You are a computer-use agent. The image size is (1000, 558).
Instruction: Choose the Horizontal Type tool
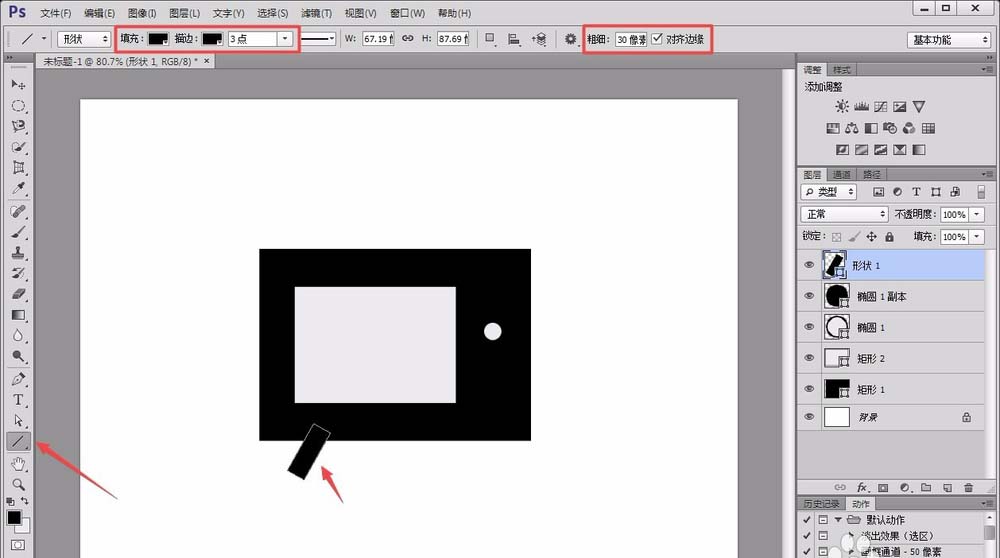pos(18,400)
